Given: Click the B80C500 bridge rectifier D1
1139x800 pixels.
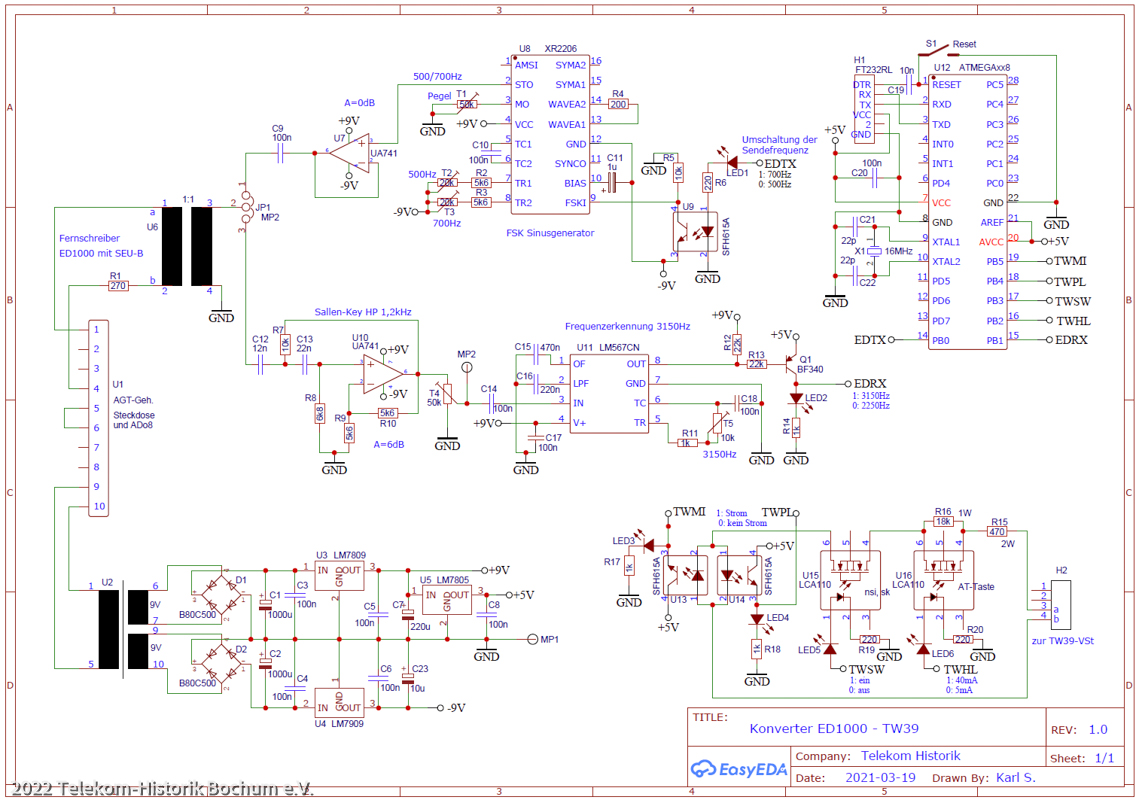Looking at the screenshot, I should click(x=222, y=592).
